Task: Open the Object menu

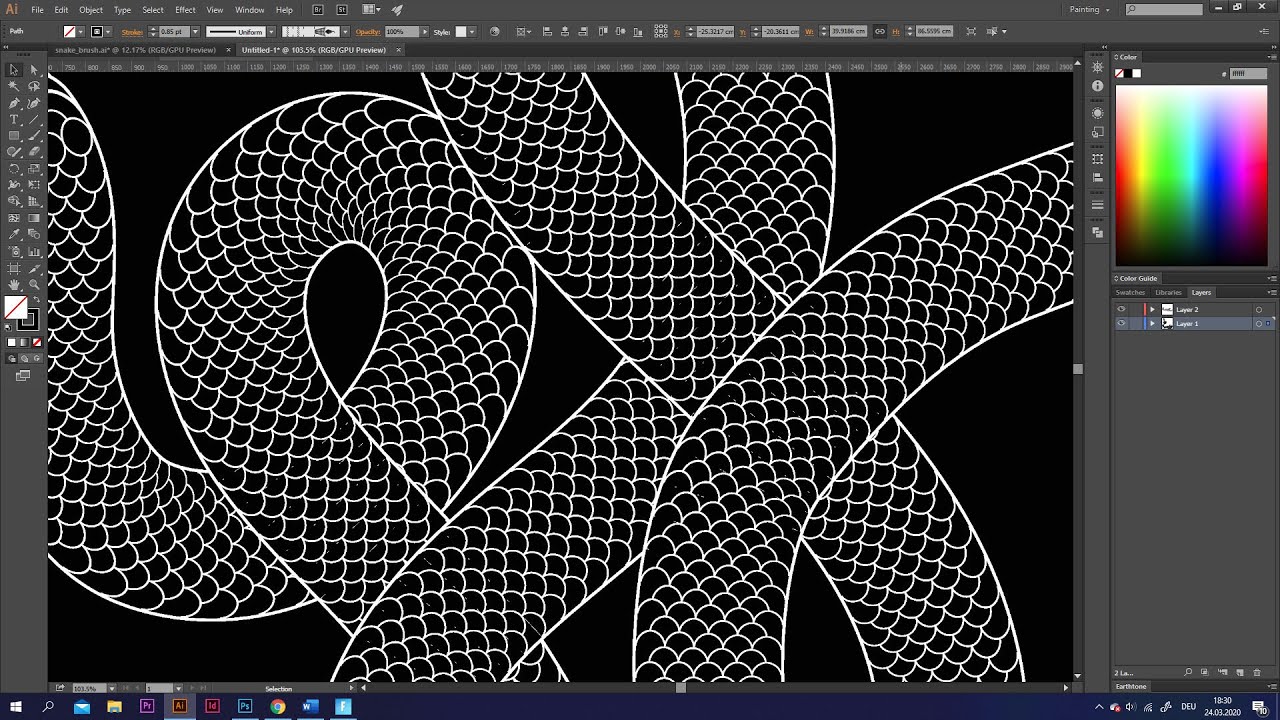Action: tap(91, 9)
